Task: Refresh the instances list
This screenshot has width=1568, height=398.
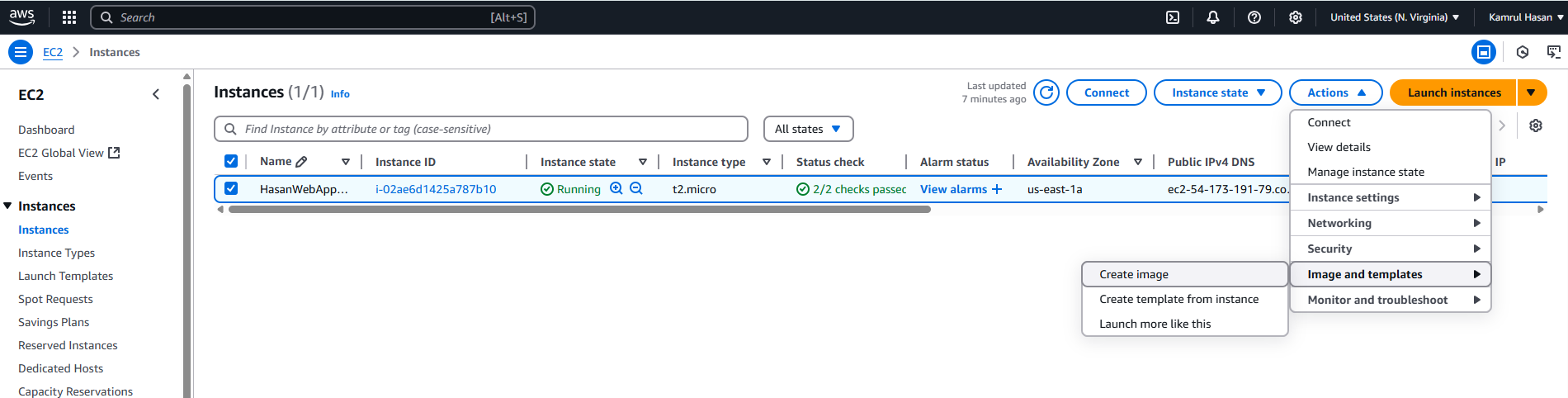Action: 1046,92
